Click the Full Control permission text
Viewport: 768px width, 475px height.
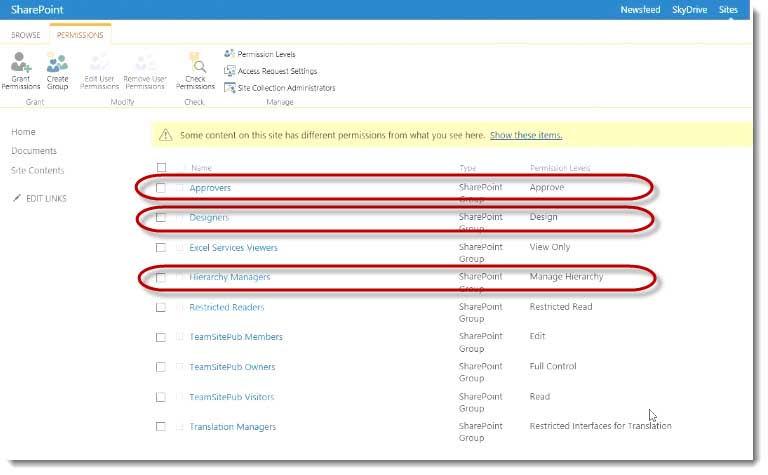tap(553, 366)
